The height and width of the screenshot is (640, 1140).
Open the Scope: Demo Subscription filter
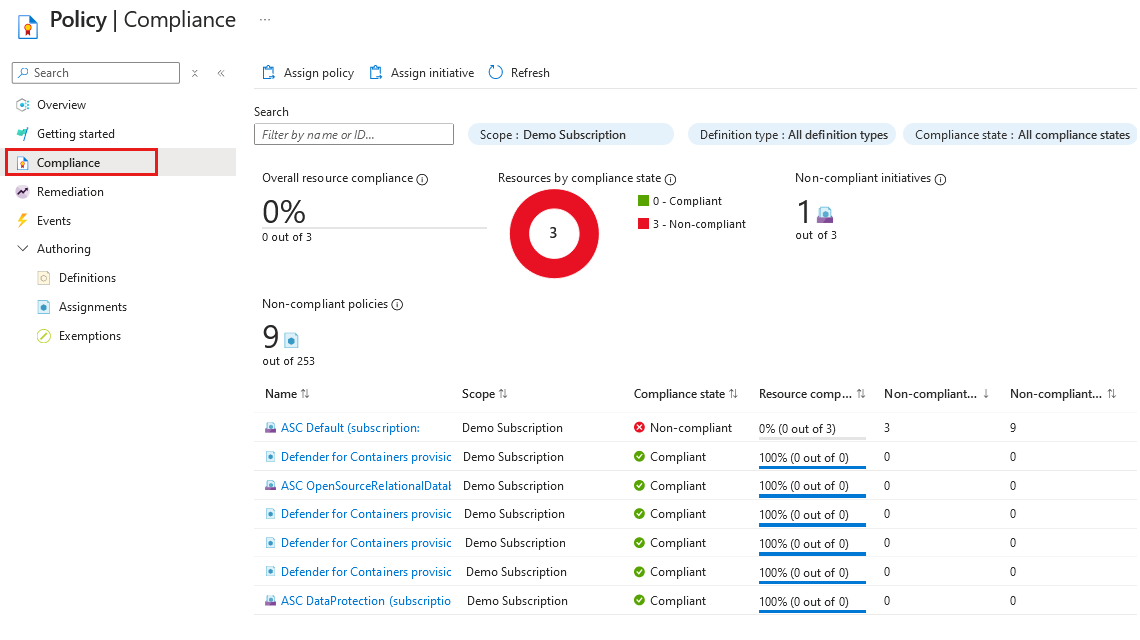click(x=570, y=135)
